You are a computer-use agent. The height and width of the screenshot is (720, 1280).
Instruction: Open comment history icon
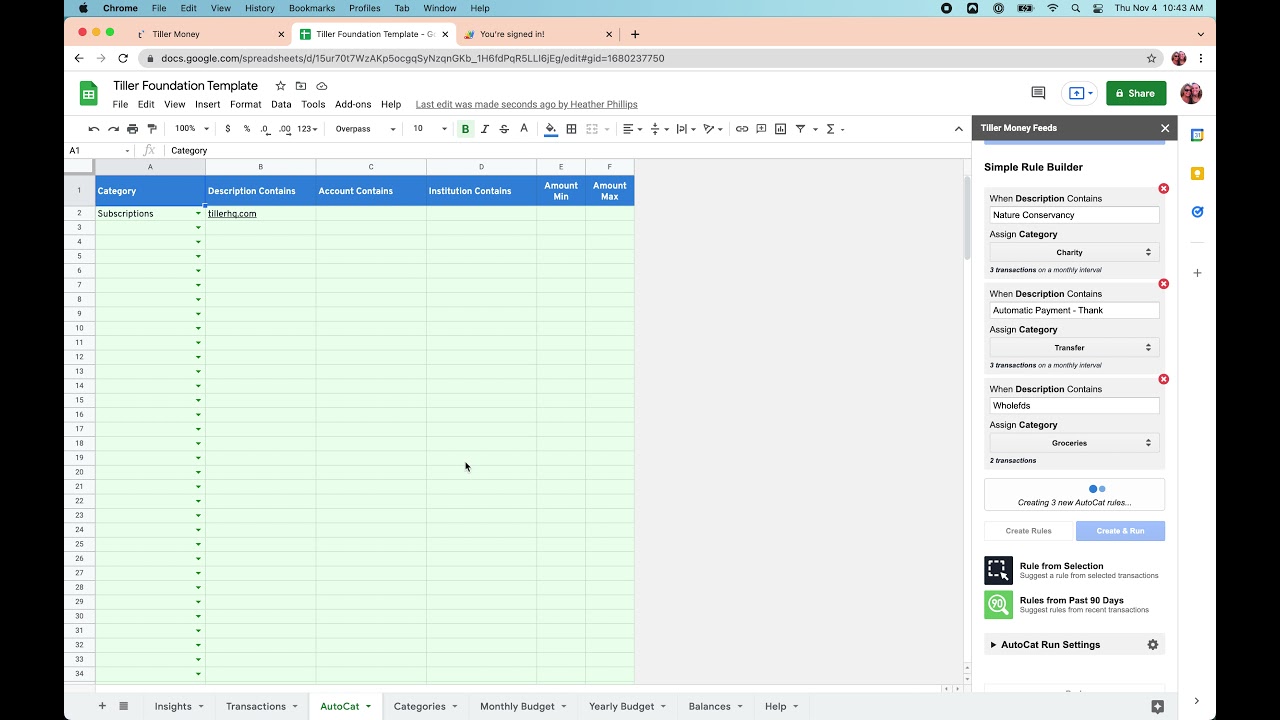point(1038,93)
